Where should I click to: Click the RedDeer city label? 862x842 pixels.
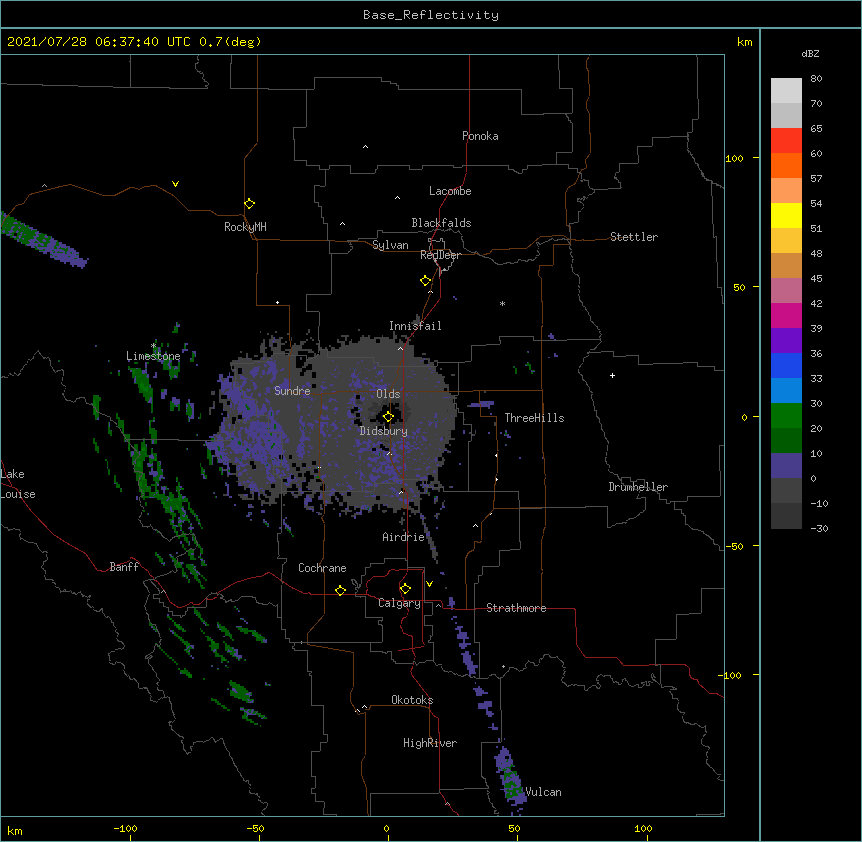[x=440, y=255]
